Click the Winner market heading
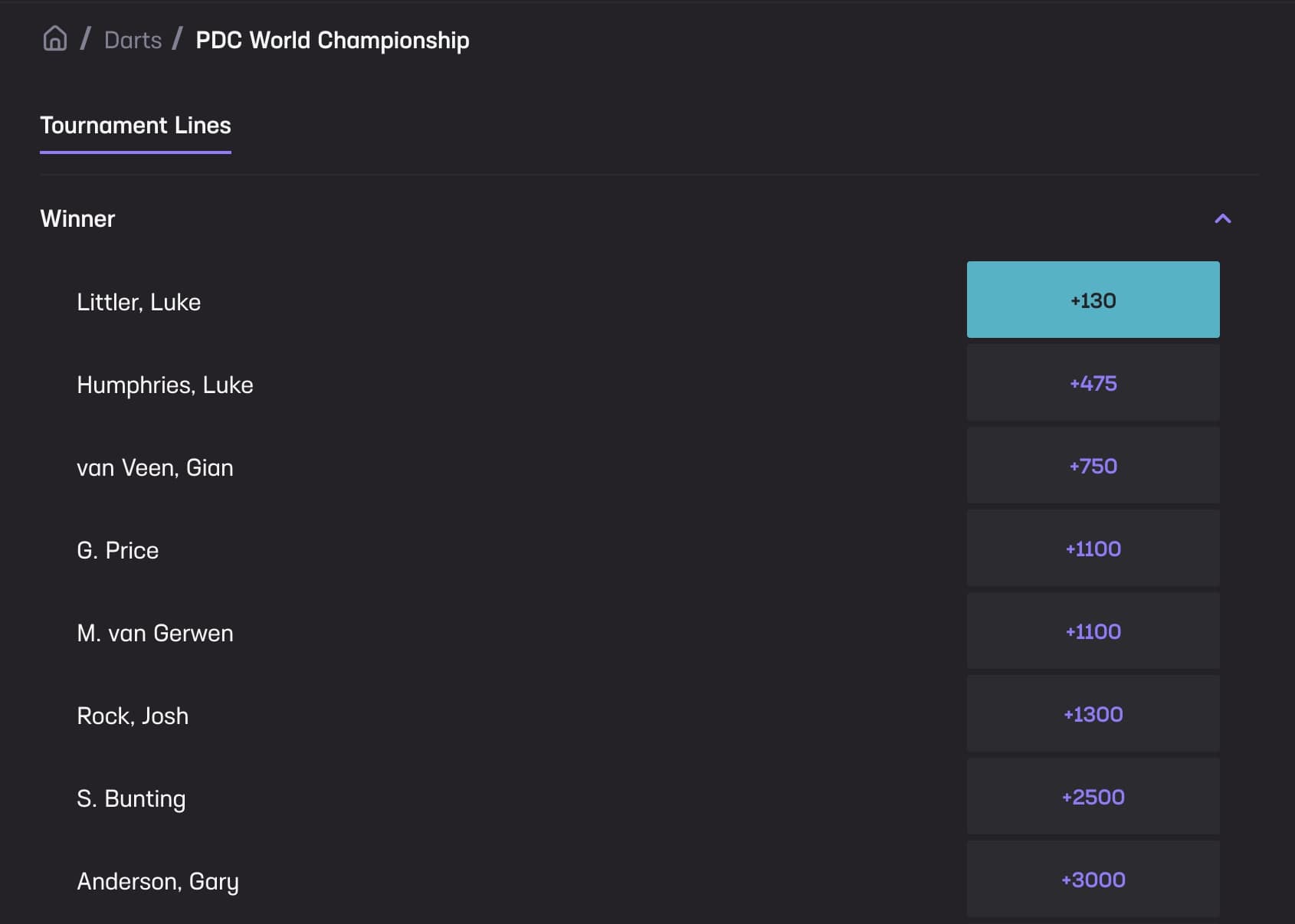This screenshot has height=924, width=1295. pyautogui.click(x=77, y=219)
